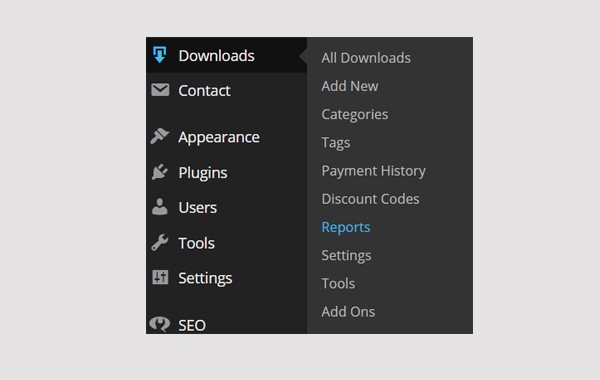Click the Plugins plug icon
This screenshot has height=380, width=600.
(x=160, y=172)
